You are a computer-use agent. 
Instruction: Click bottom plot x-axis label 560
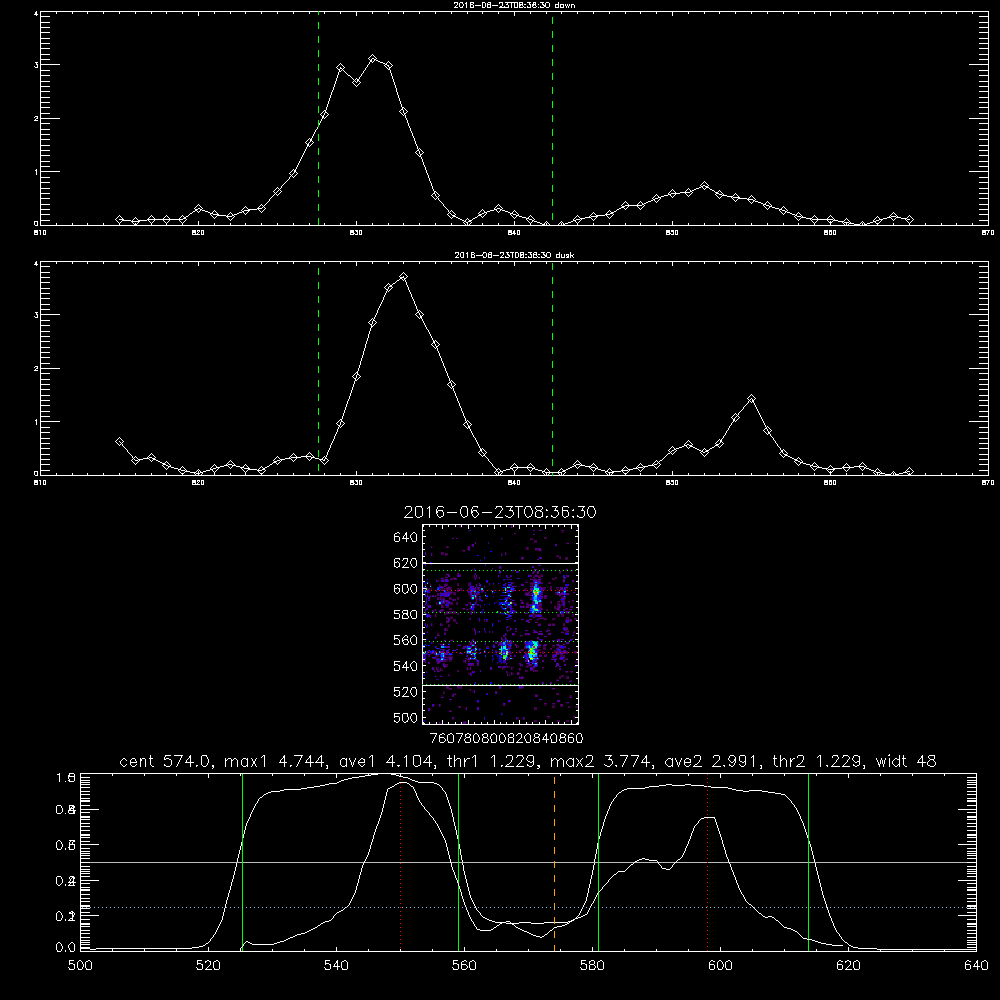tap(464, 966)
